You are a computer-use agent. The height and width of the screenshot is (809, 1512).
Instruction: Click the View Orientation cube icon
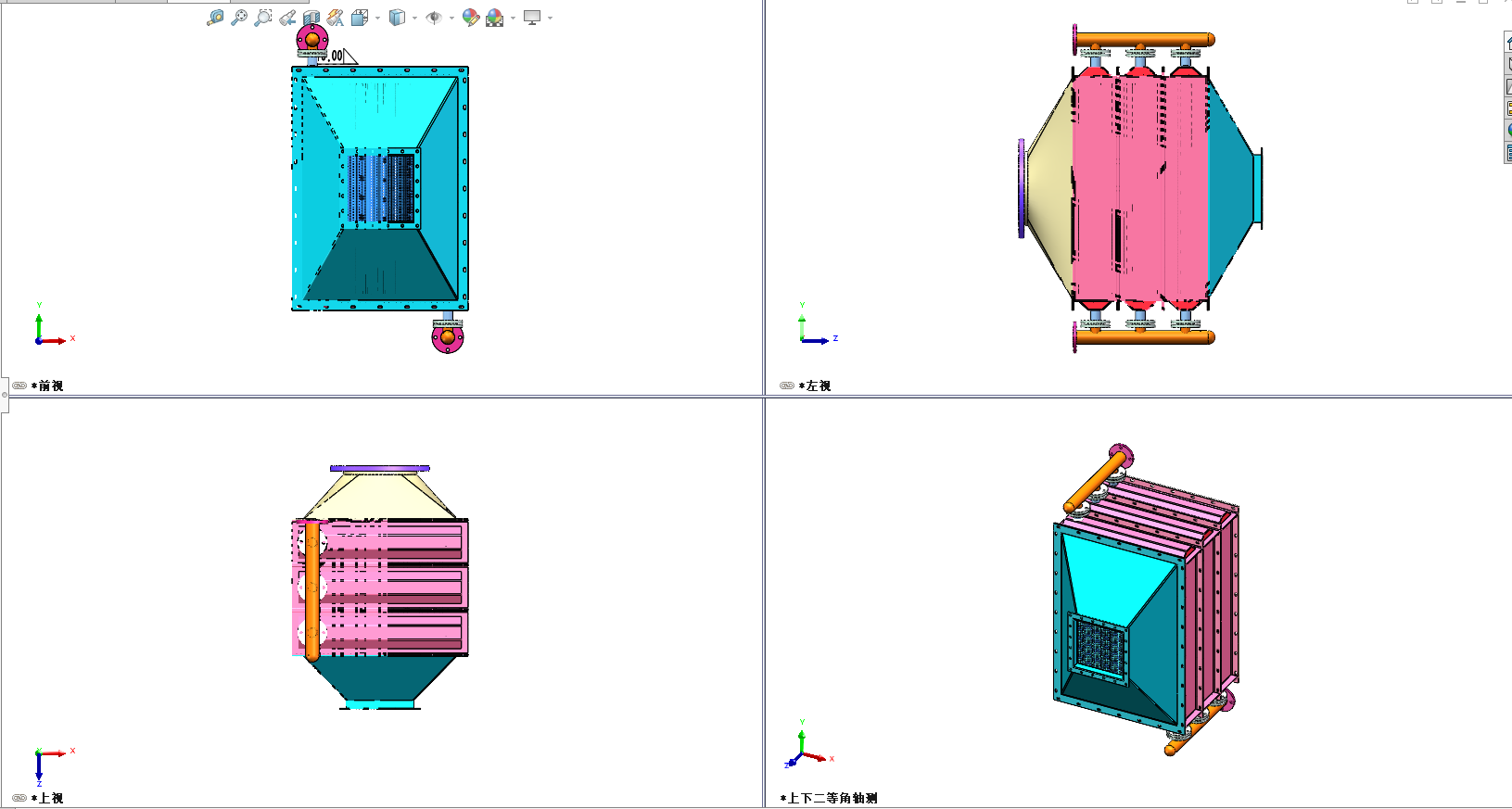click(x=360, y=18)
